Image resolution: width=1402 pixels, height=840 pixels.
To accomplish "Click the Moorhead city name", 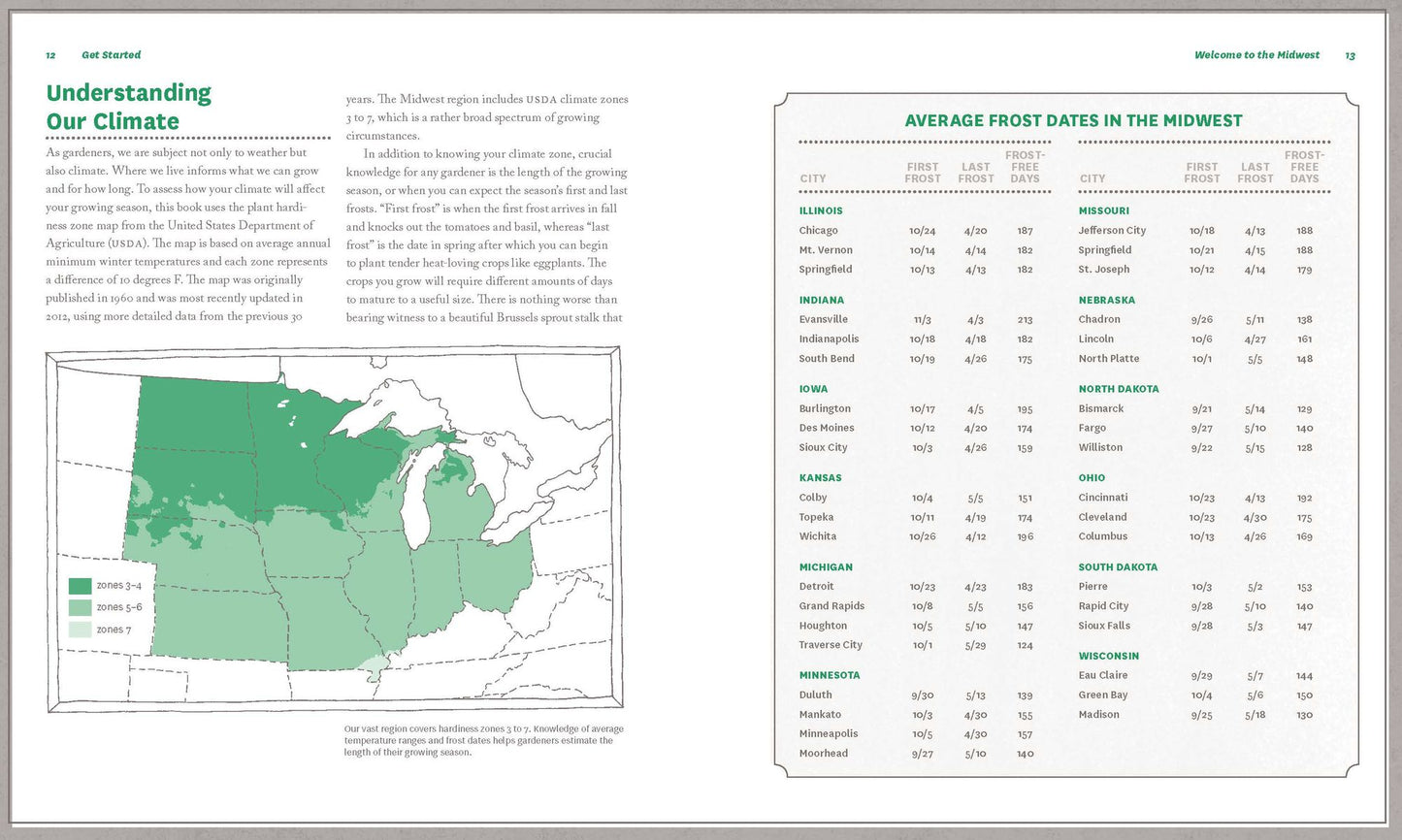I will [x=823, y=754].
